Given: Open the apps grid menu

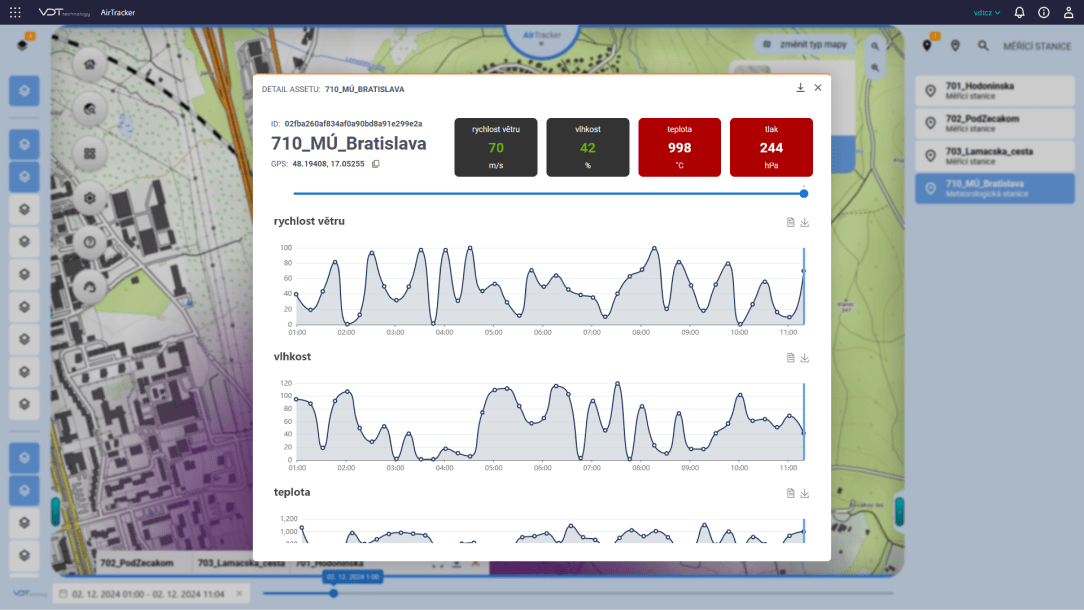Looking at the screenshot, I should click(15, 13).
